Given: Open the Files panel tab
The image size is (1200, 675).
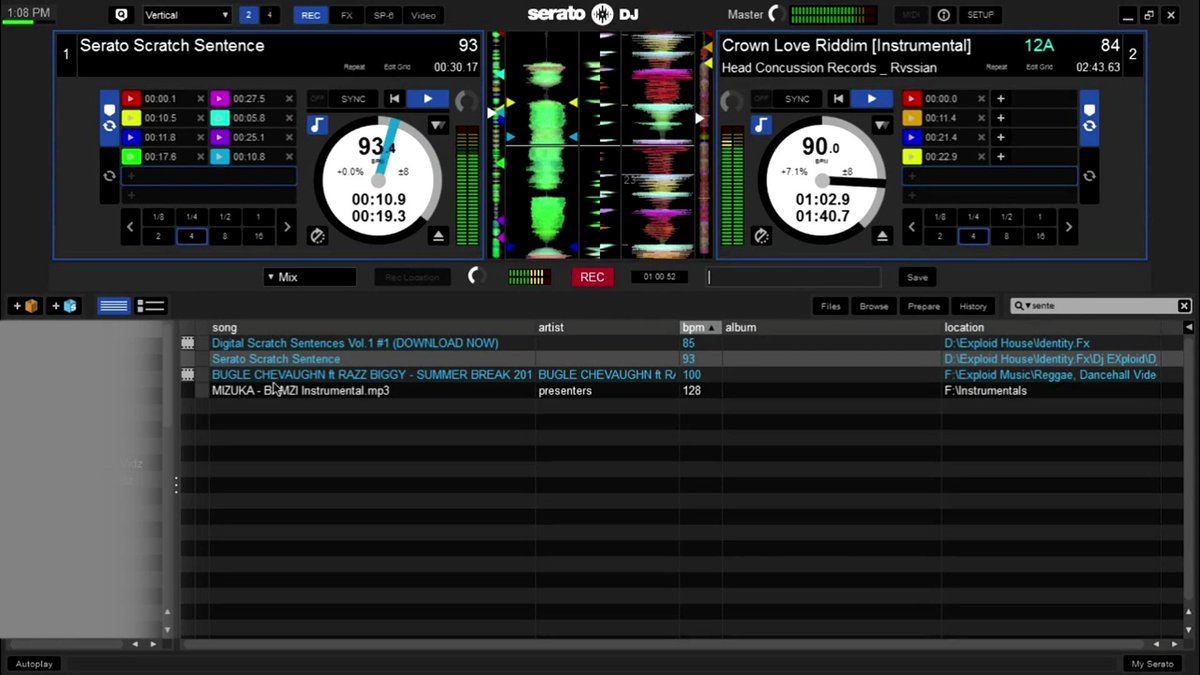Looking at the screenshot, I should (x=831, y=306).
